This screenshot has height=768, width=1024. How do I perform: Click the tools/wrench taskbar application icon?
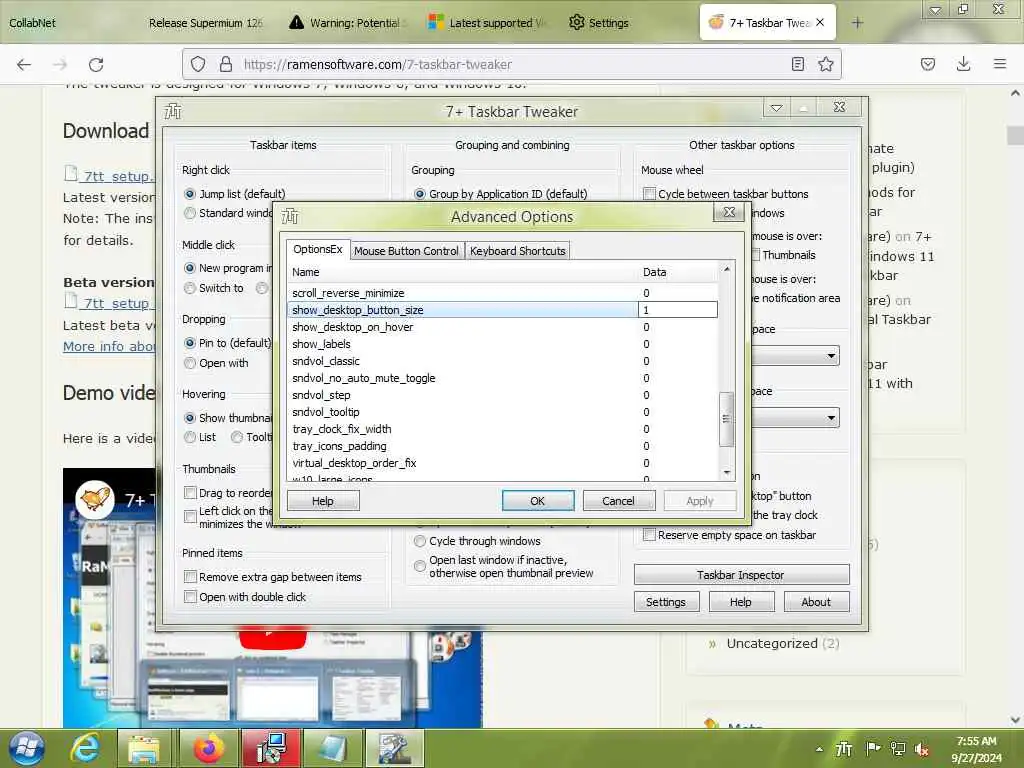pyautogui.click(x=395, y=748)
